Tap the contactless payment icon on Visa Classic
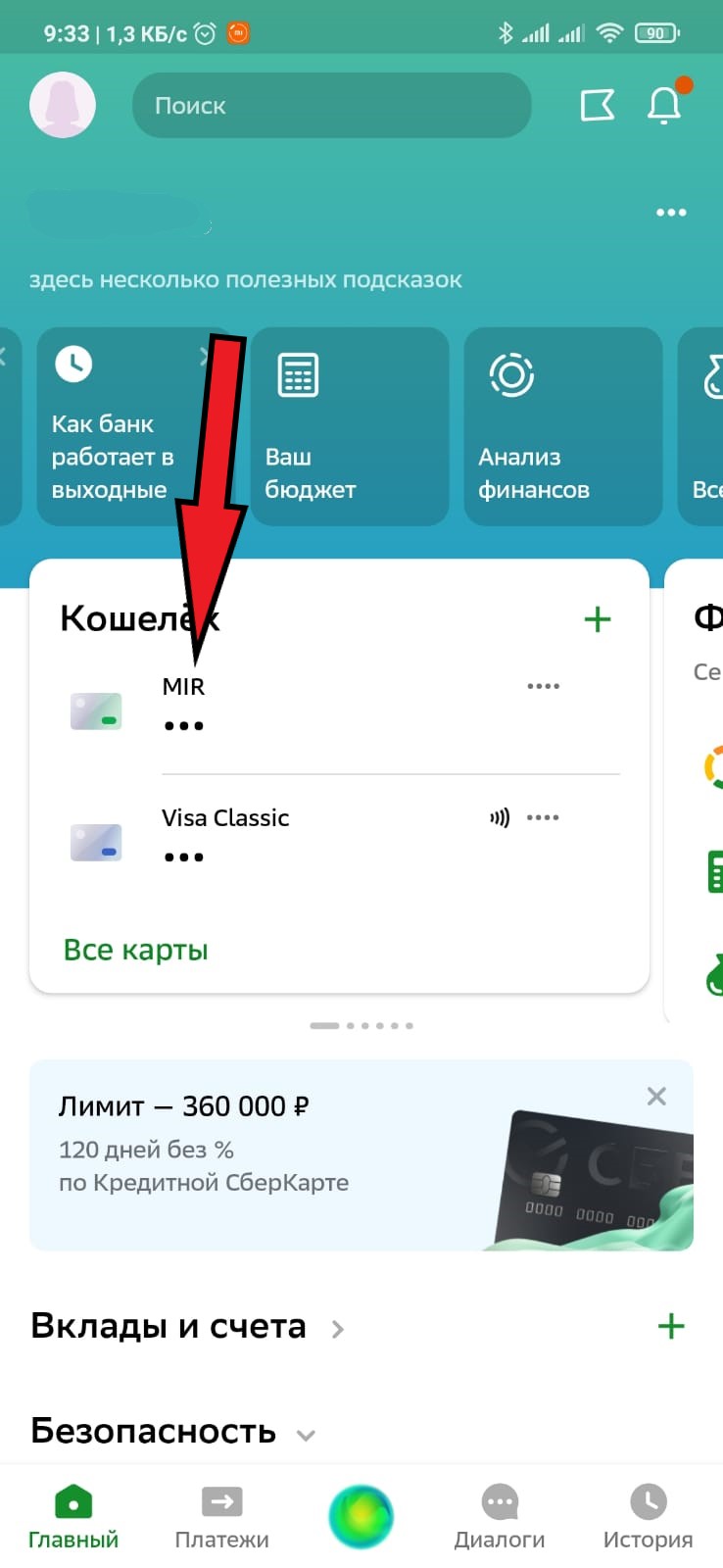Image resolution: width=723 pixels, height=1568 pixels. [x=500, y=817]
